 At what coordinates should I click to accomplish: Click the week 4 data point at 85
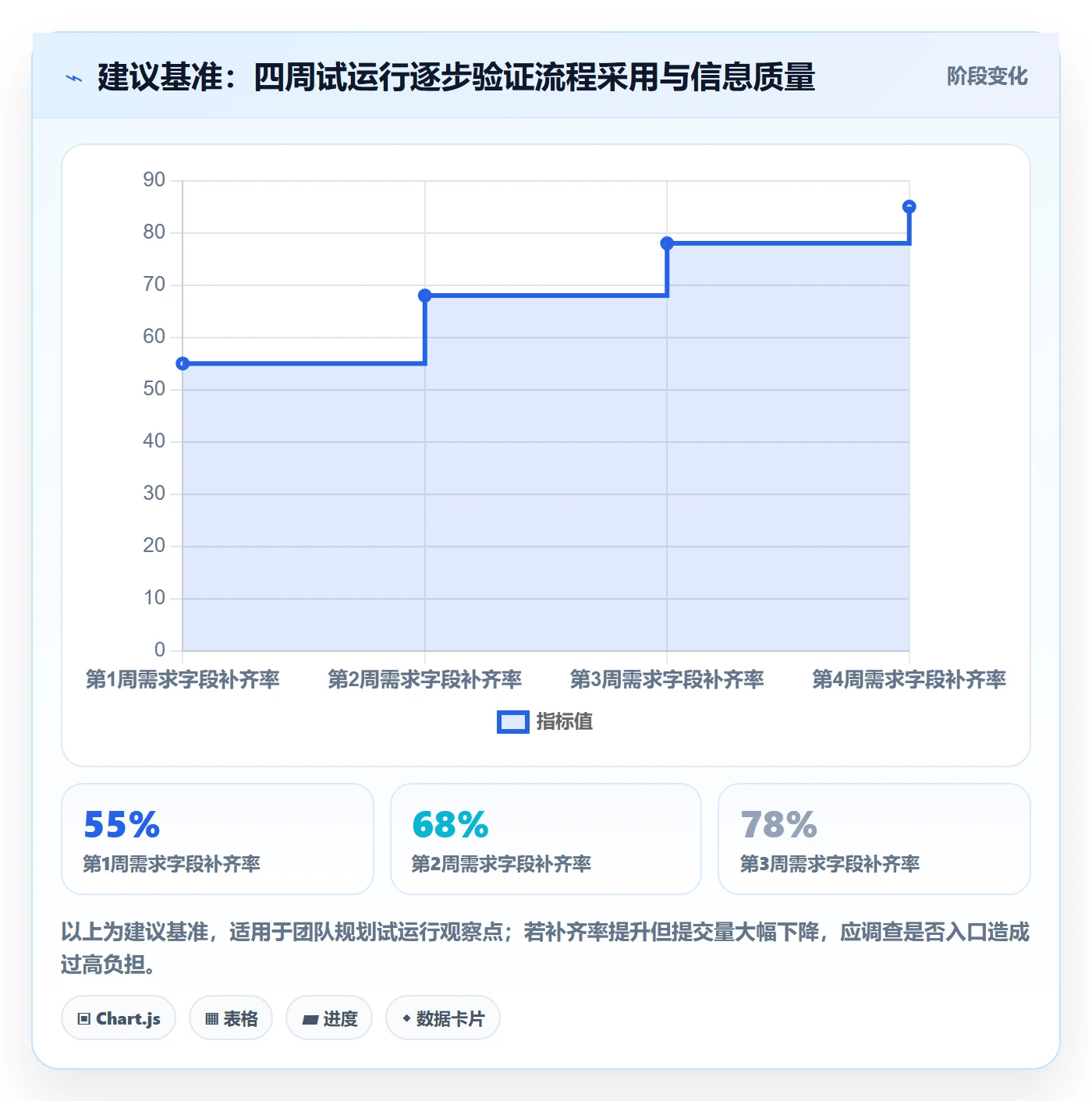pyautogui.click(x=909, y=207)
